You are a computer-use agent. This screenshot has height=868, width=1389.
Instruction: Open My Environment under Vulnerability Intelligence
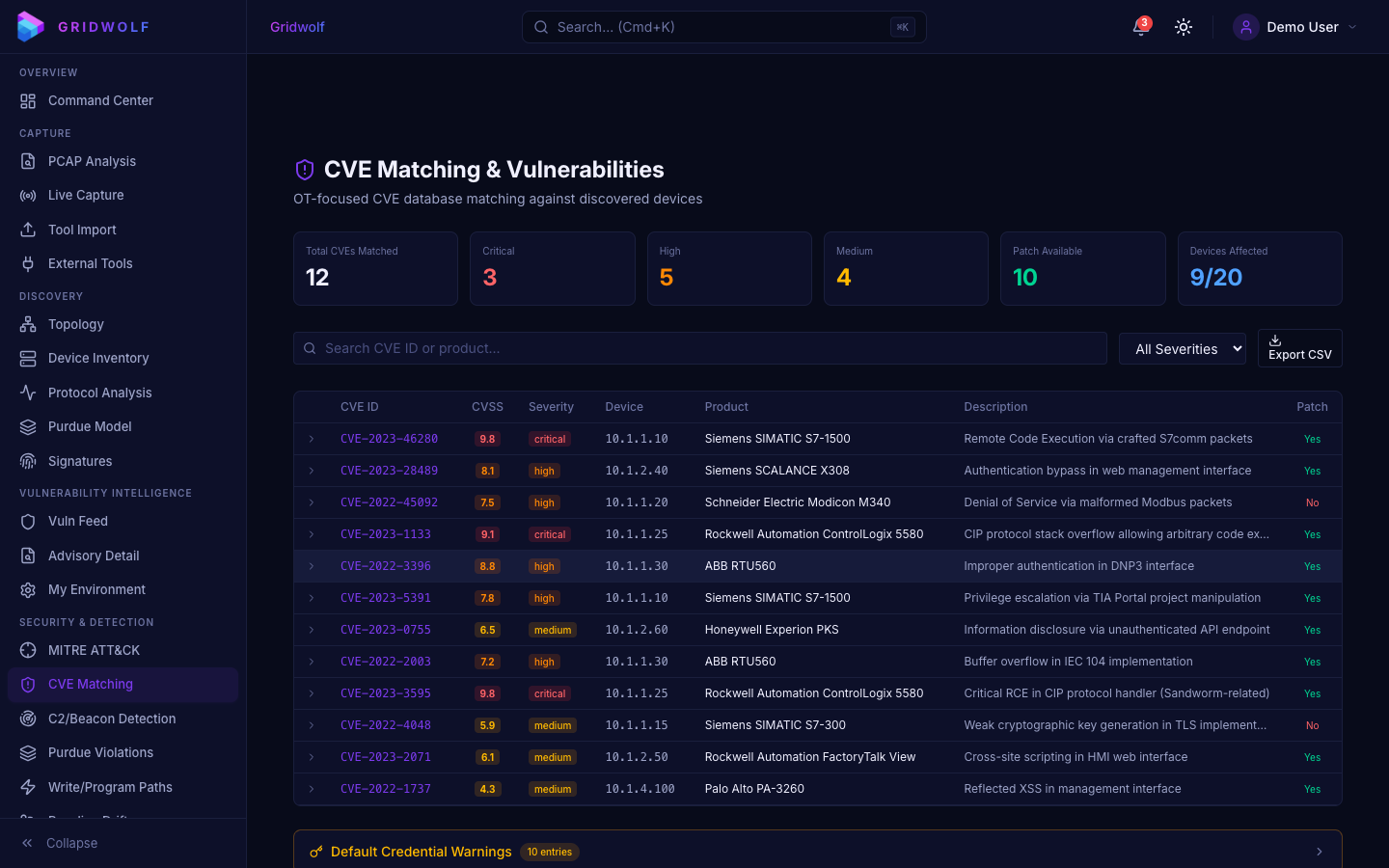97,589
